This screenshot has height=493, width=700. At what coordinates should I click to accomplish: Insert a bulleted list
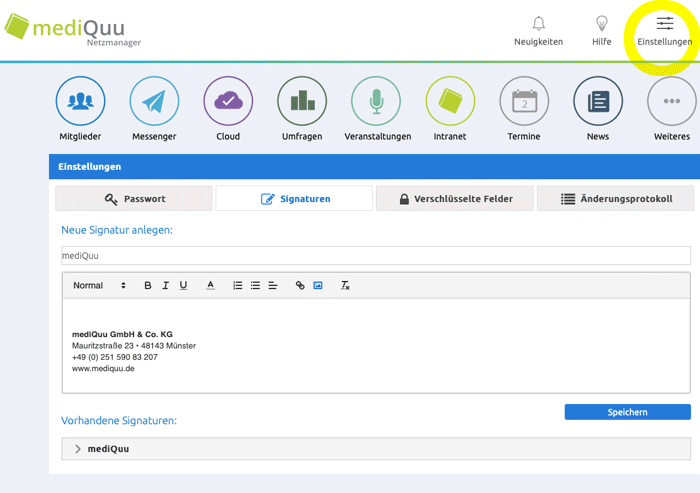255,285
